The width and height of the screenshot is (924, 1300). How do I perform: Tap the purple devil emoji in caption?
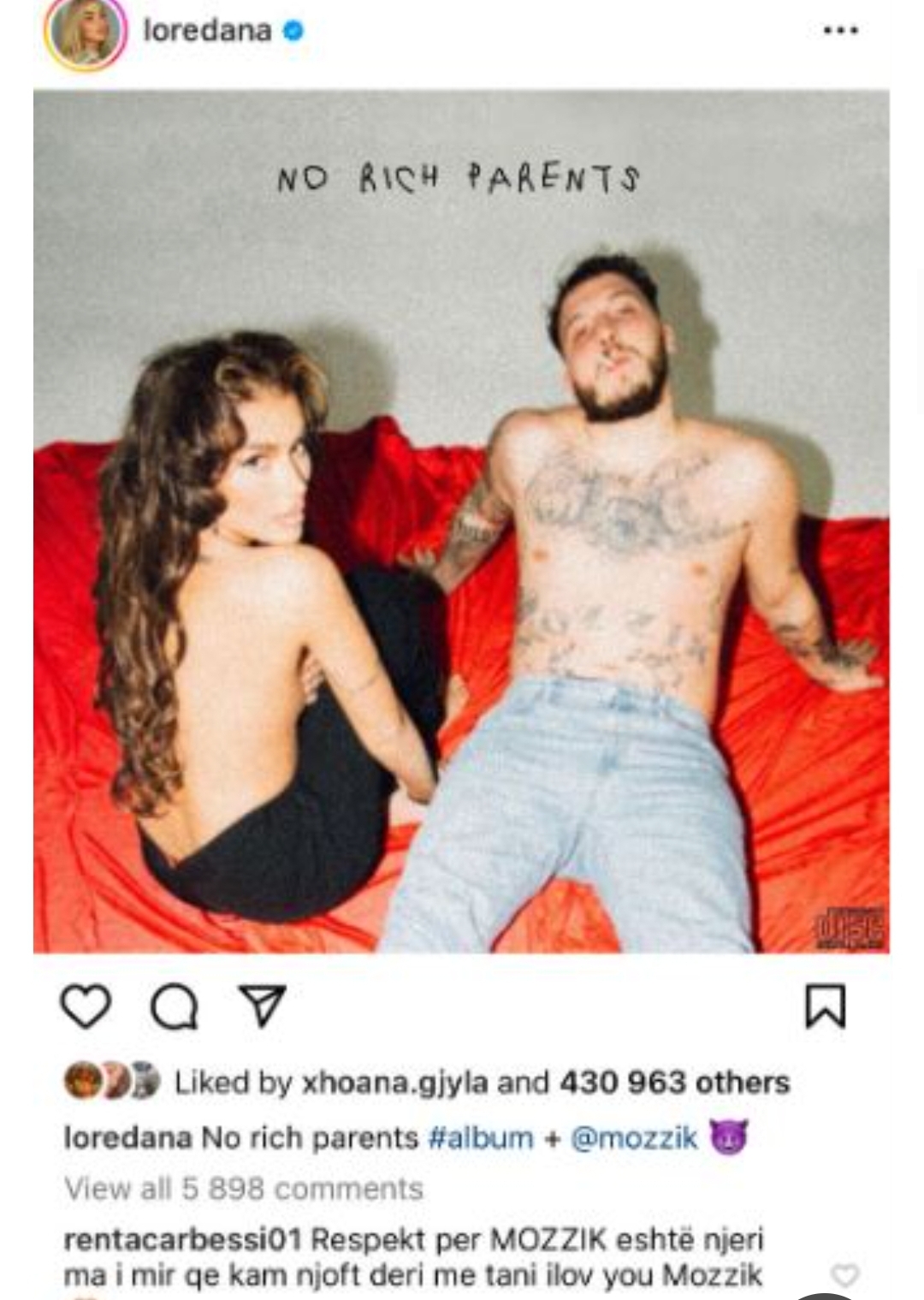pos(728,1137)
